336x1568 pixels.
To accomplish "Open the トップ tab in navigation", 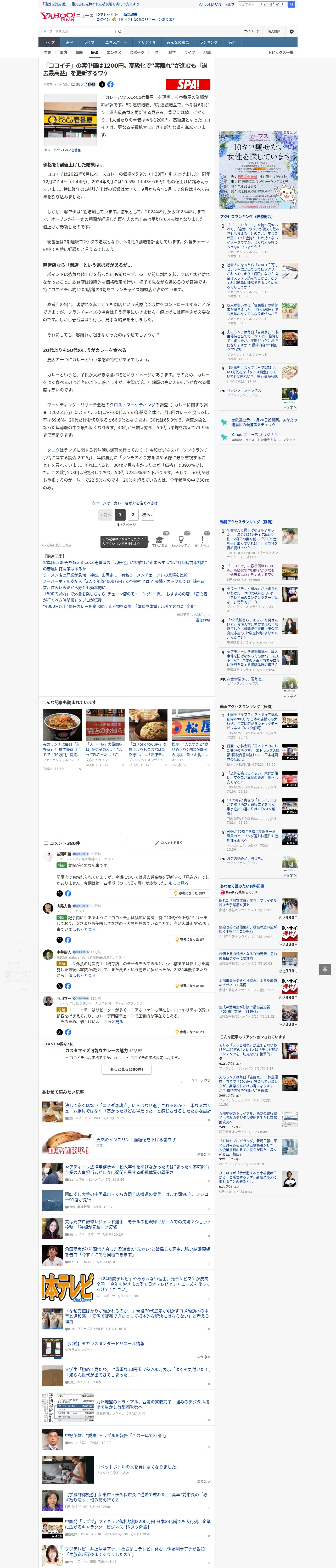I will point(49,43).
